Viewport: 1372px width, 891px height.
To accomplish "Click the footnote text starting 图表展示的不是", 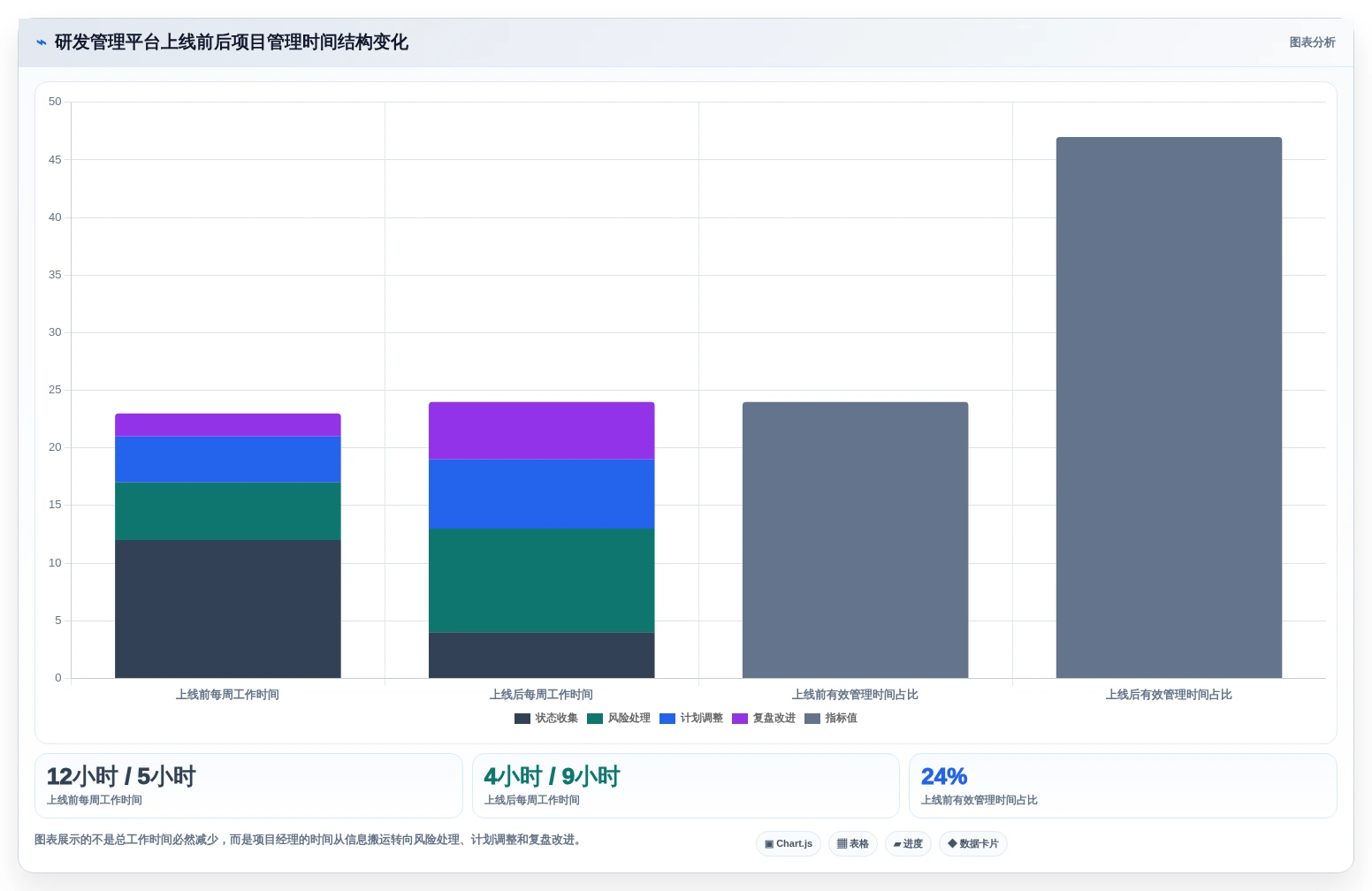I will click(x=309, y=840).
